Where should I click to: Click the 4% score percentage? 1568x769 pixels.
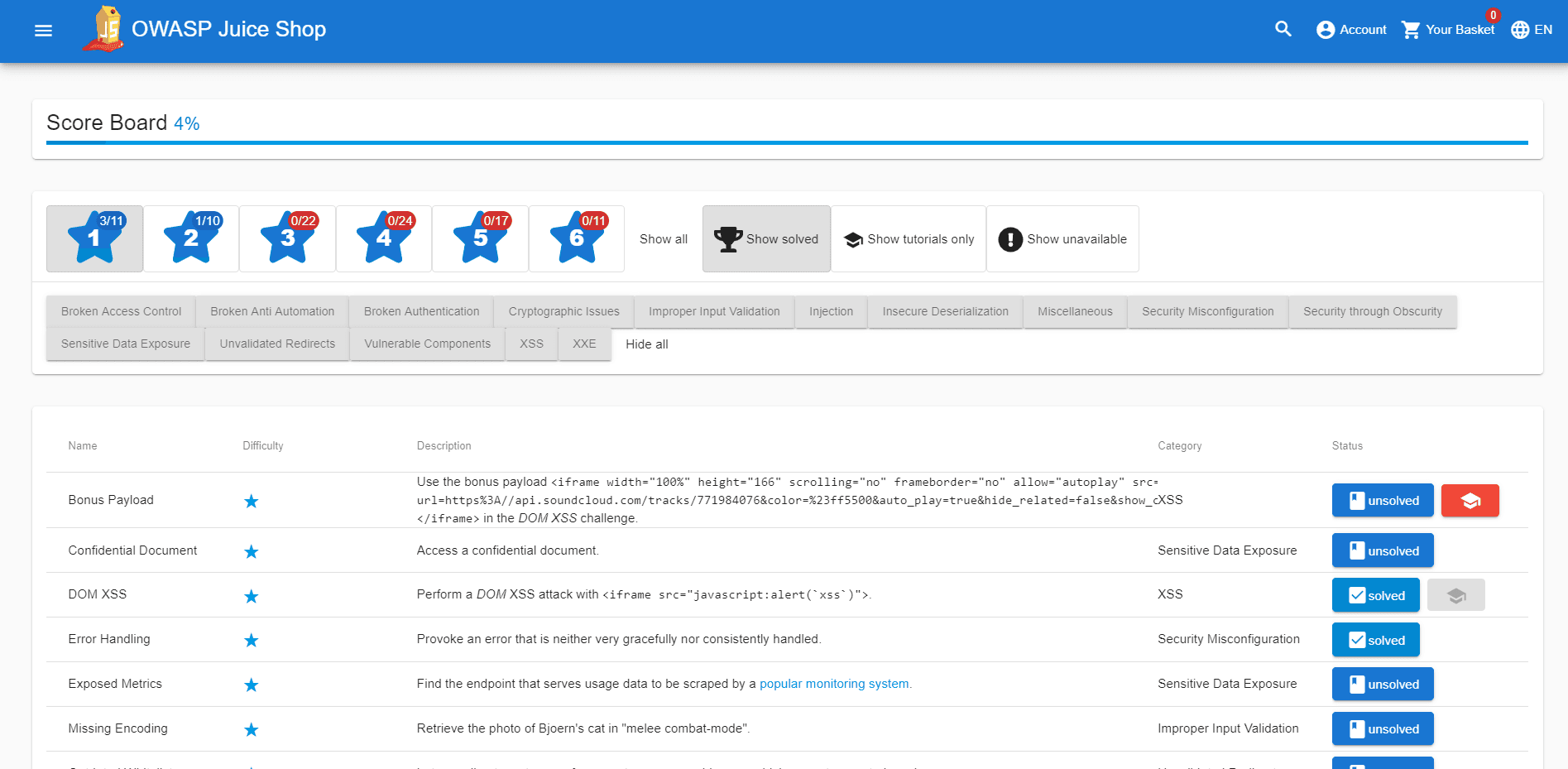click(x=187, y=124)
